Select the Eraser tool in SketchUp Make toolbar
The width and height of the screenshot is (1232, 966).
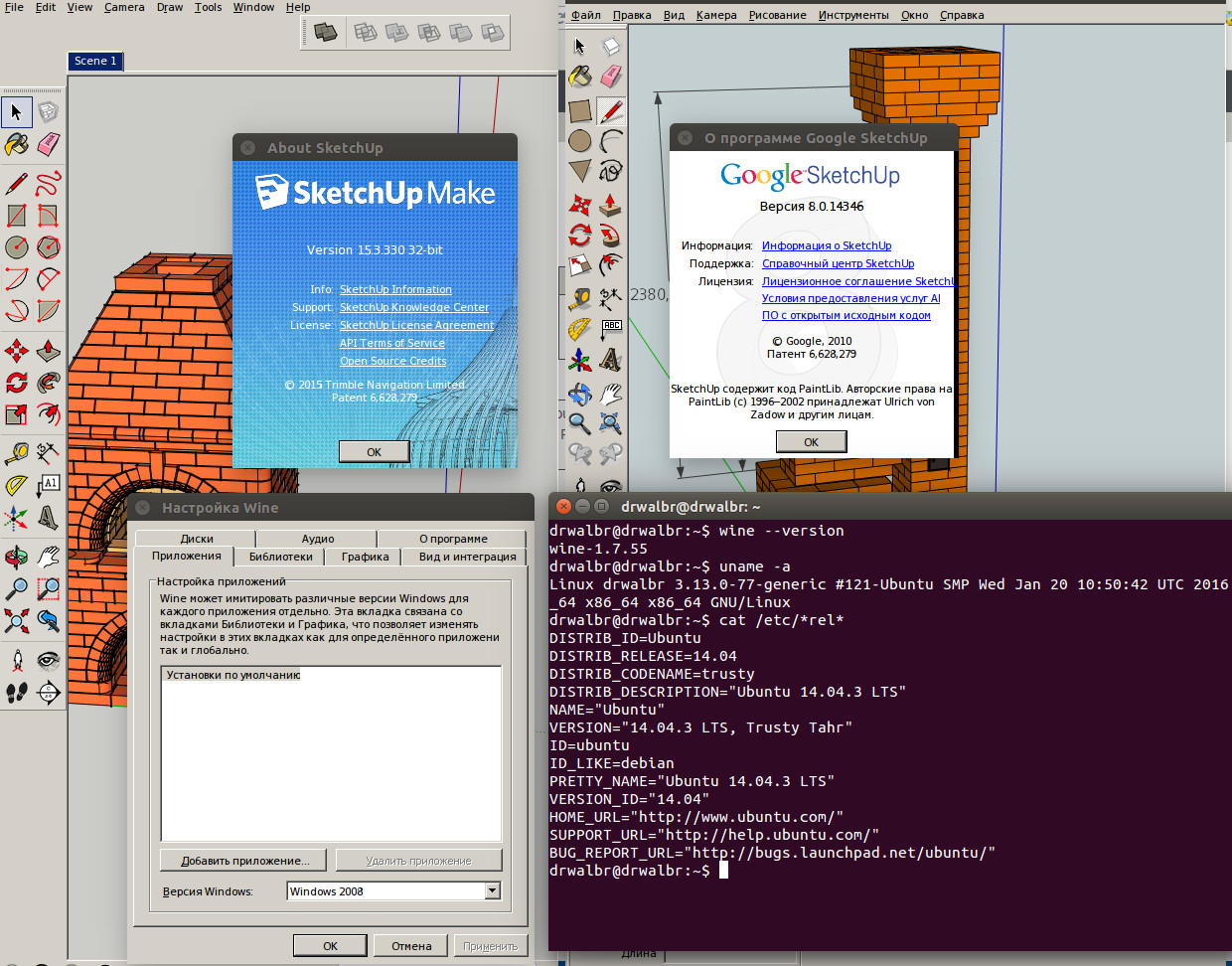[x=49, y=145]
